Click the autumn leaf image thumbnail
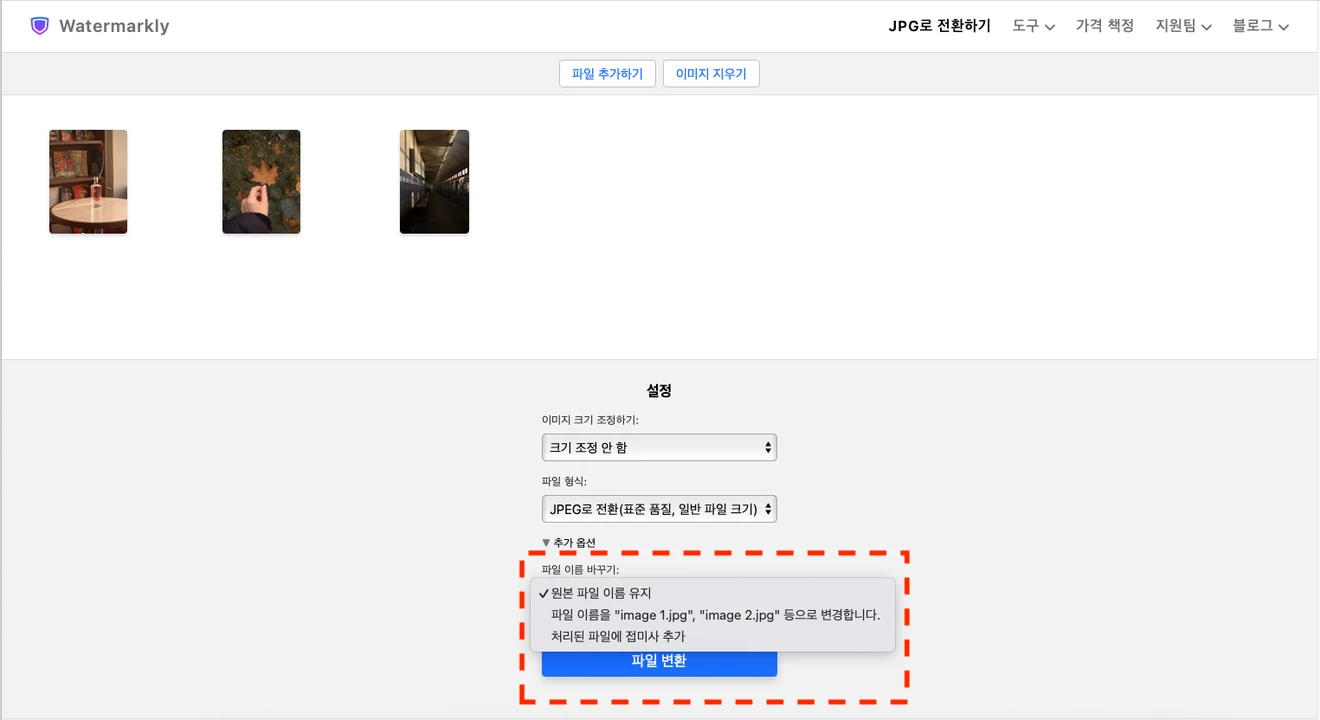The image size is (1320, 720). pyautogui.click(x=261, y=181)
